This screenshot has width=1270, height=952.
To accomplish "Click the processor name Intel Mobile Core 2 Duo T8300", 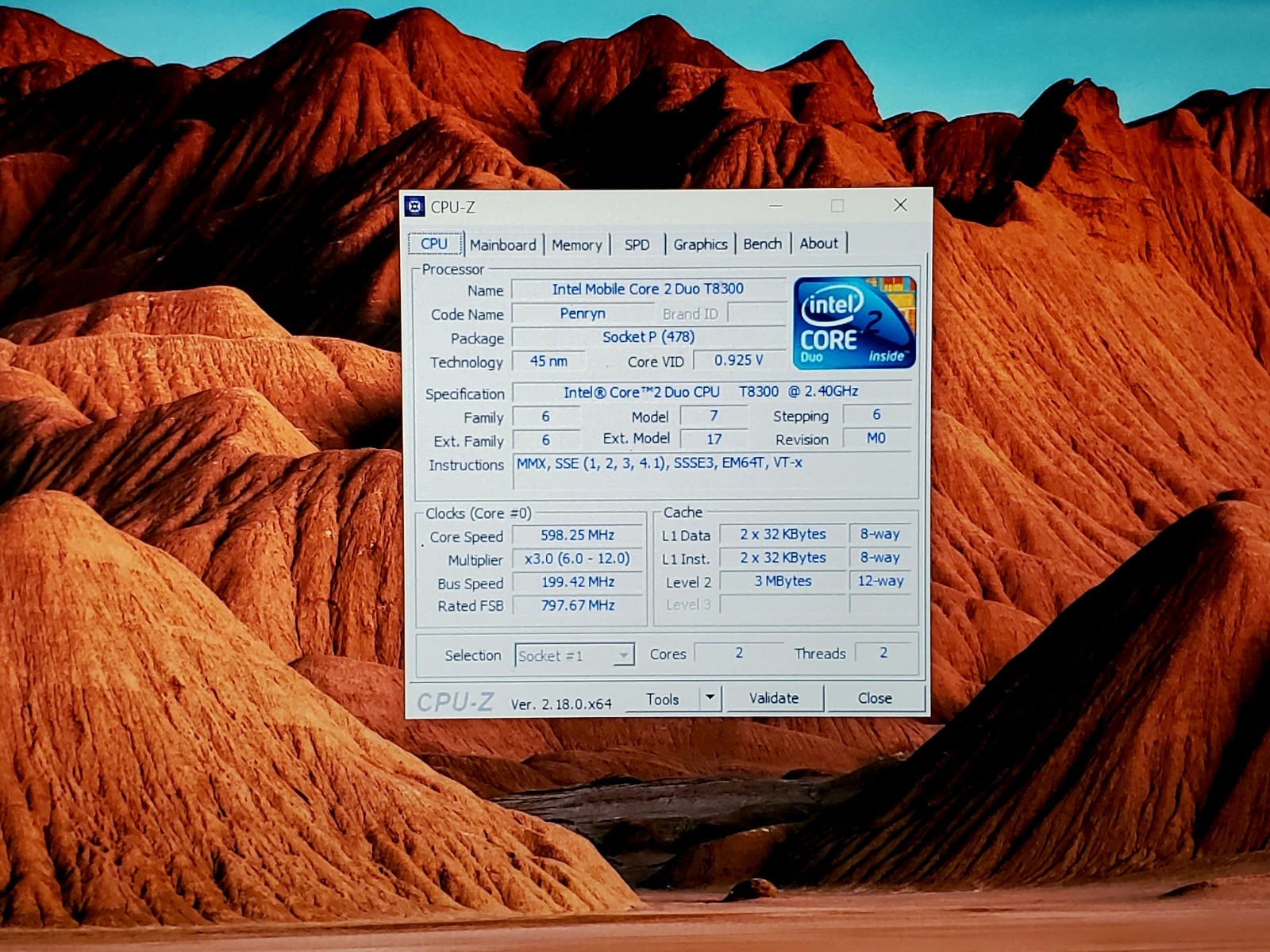I will (x=648, y=290).
